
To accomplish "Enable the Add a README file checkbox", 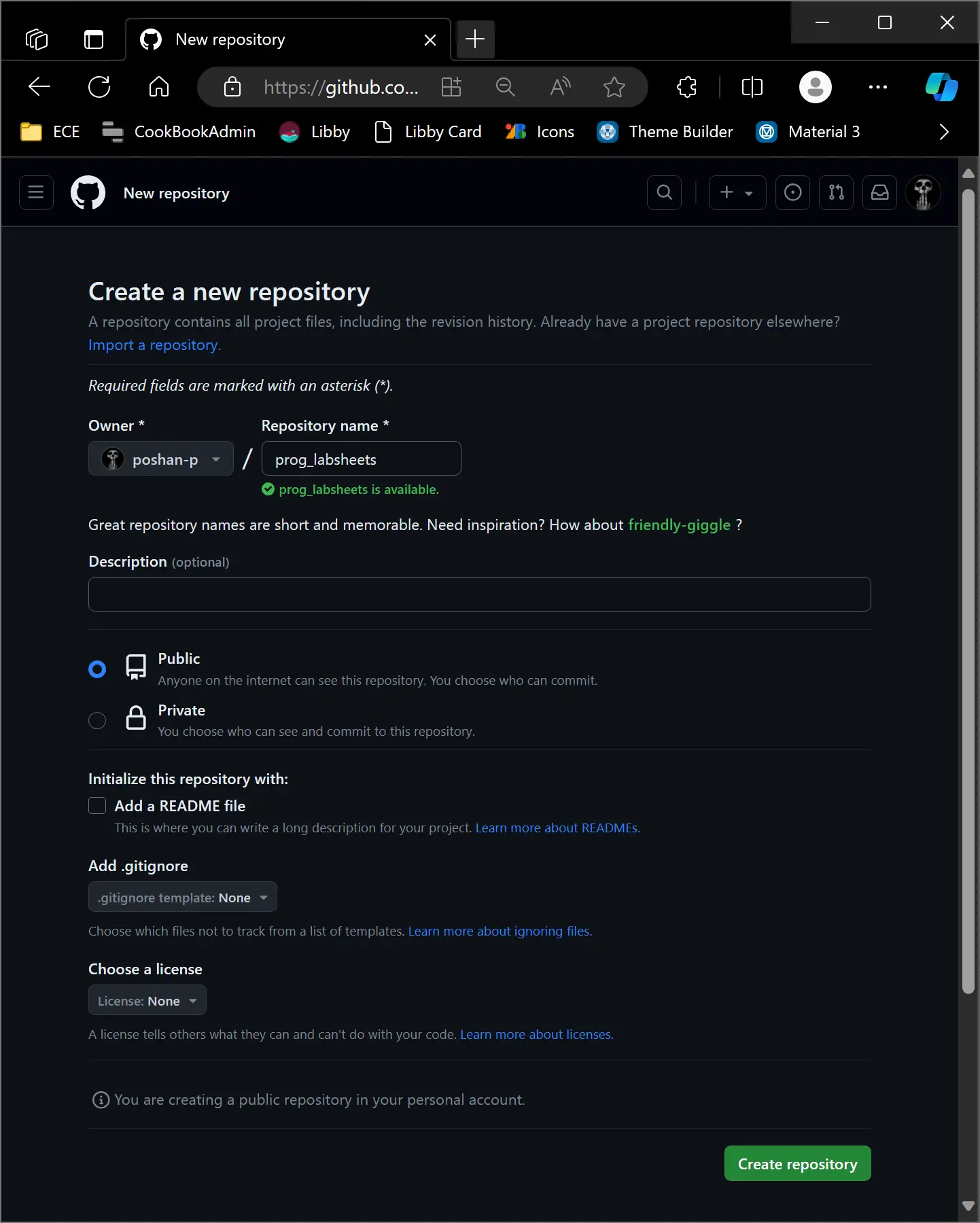I will tap(97, 806).
